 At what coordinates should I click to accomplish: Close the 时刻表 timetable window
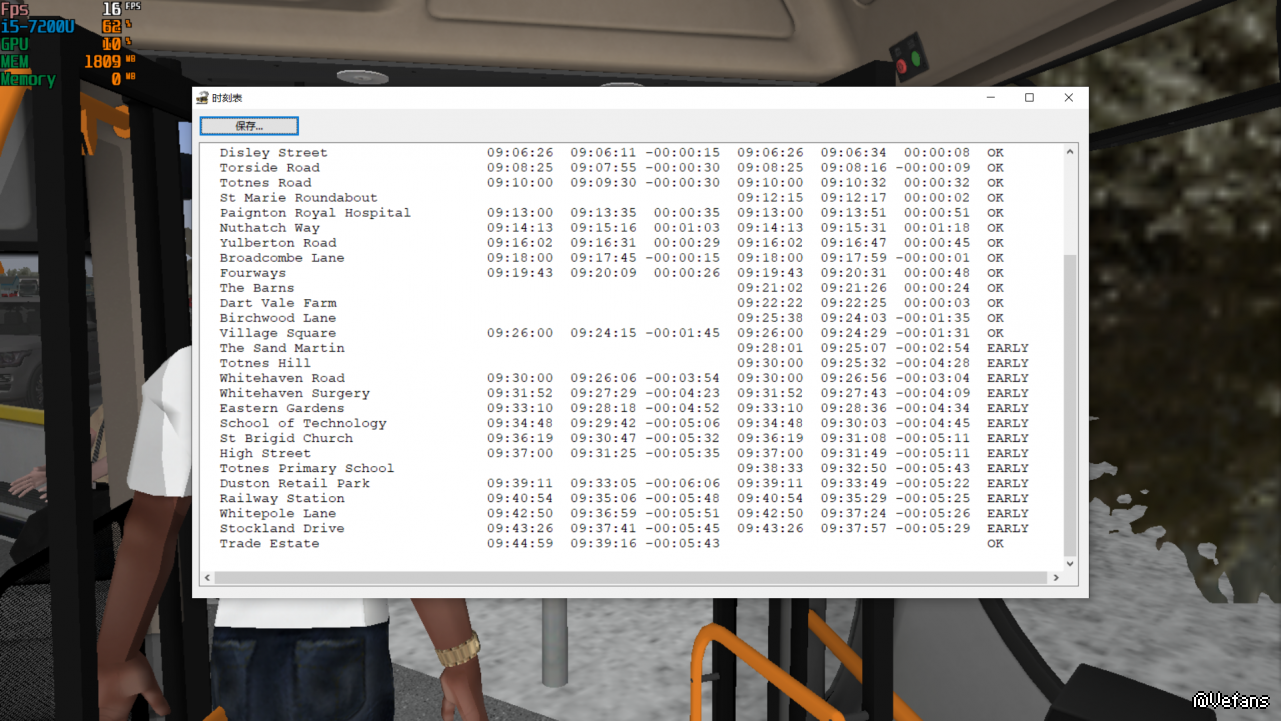tap(1068, 98)
